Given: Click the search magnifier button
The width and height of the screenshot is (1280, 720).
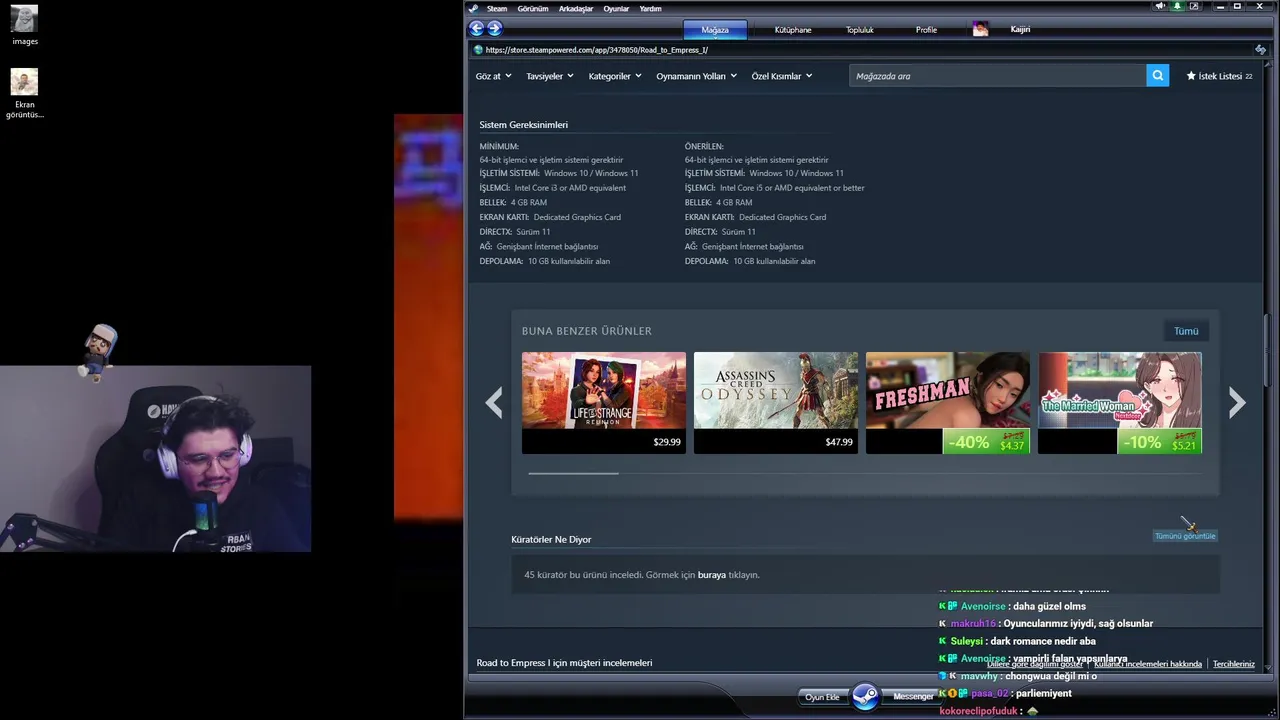Looking at the screenshot, I should 1157,76.
